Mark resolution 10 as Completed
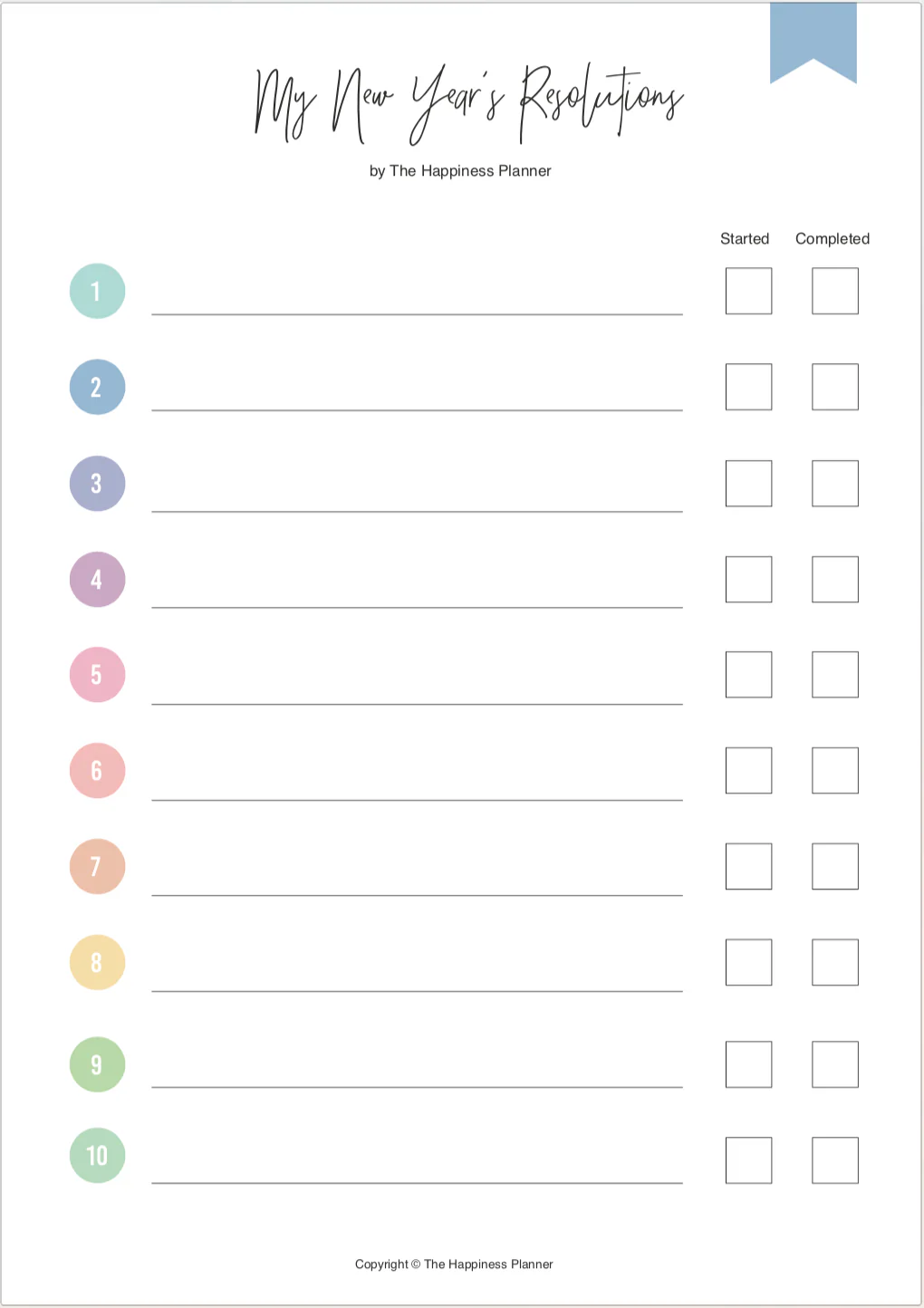This screenshot has width=924, height=1308. [834, 1159]
